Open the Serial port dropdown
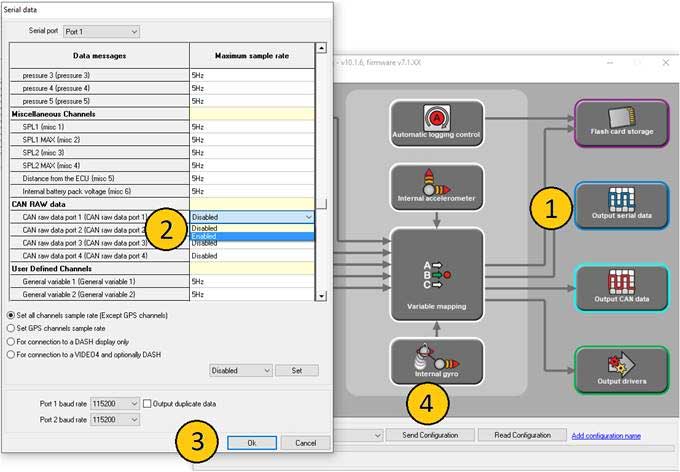Image resolution: width=680 pixels, height=472 pixels. [101, 32]
